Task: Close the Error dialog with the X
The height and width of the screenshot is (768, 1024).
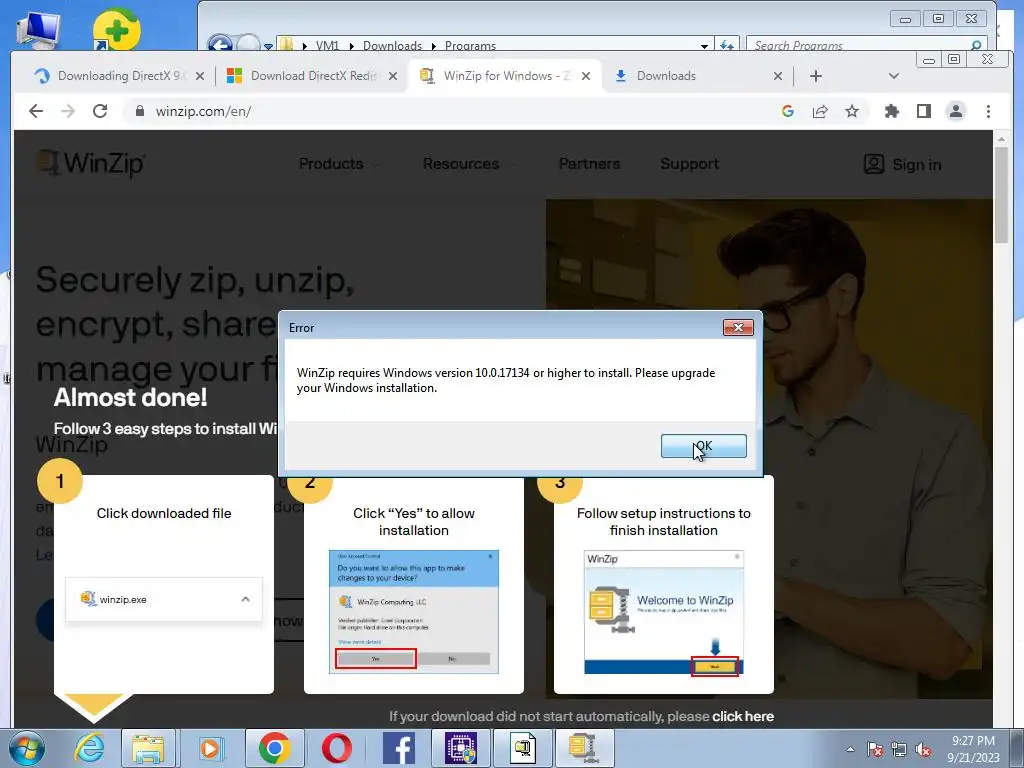Action: point(738,327)
